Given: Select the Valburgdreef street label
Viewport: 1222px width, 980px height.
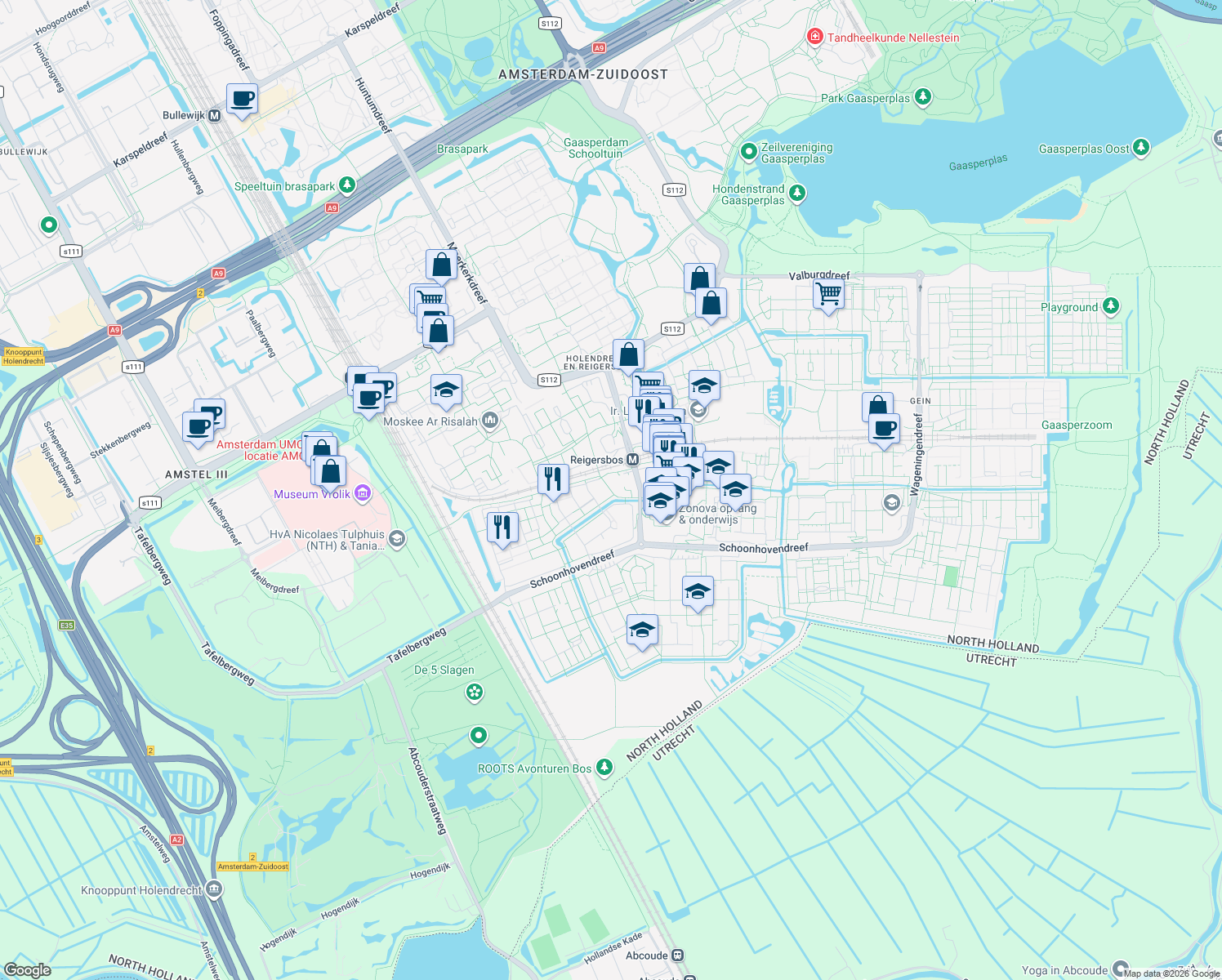Looking at the screenshot, I should (819, 276).
